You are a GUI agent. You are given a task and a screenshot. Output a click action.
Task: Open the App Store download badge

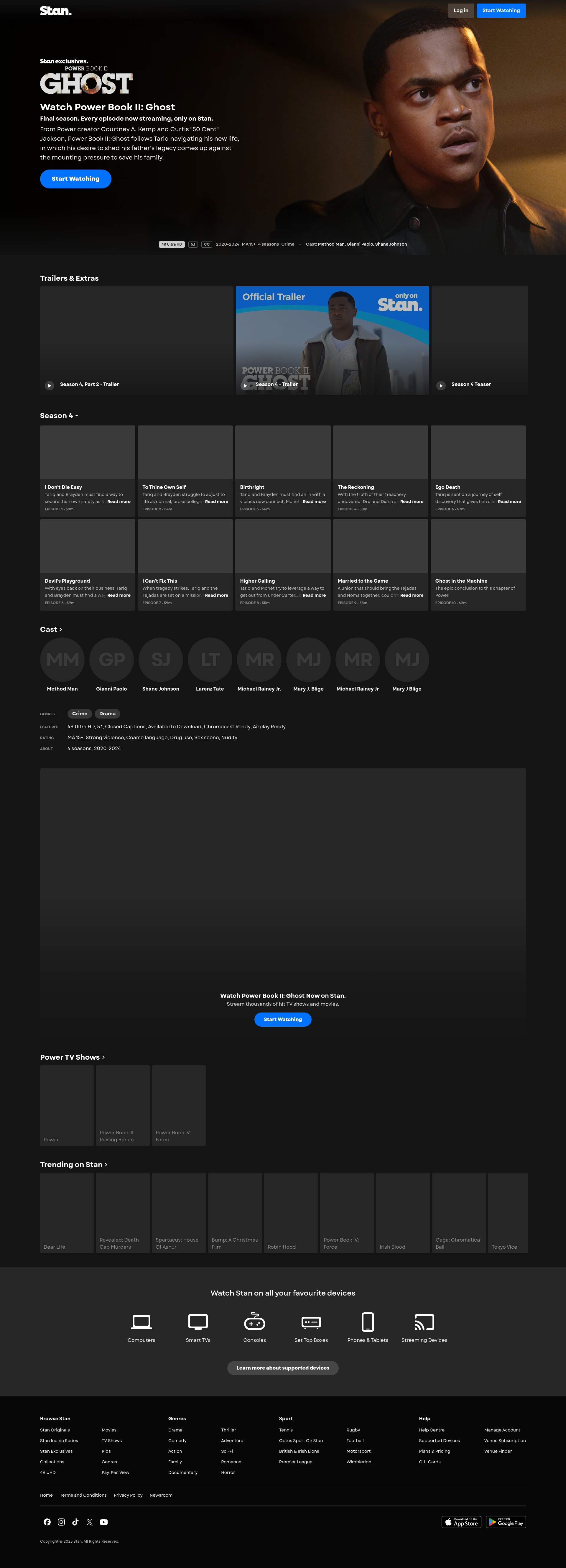(461, 1522)
